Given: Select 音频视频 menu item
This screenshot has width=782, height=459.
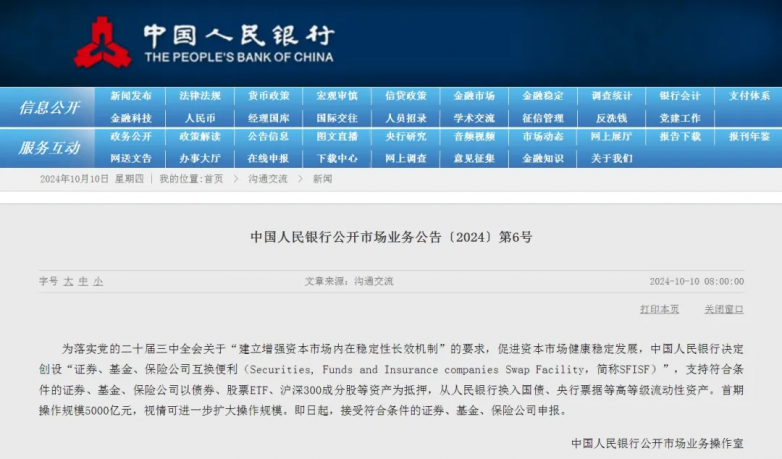Looking at the screenshot, I should [474, 137].
